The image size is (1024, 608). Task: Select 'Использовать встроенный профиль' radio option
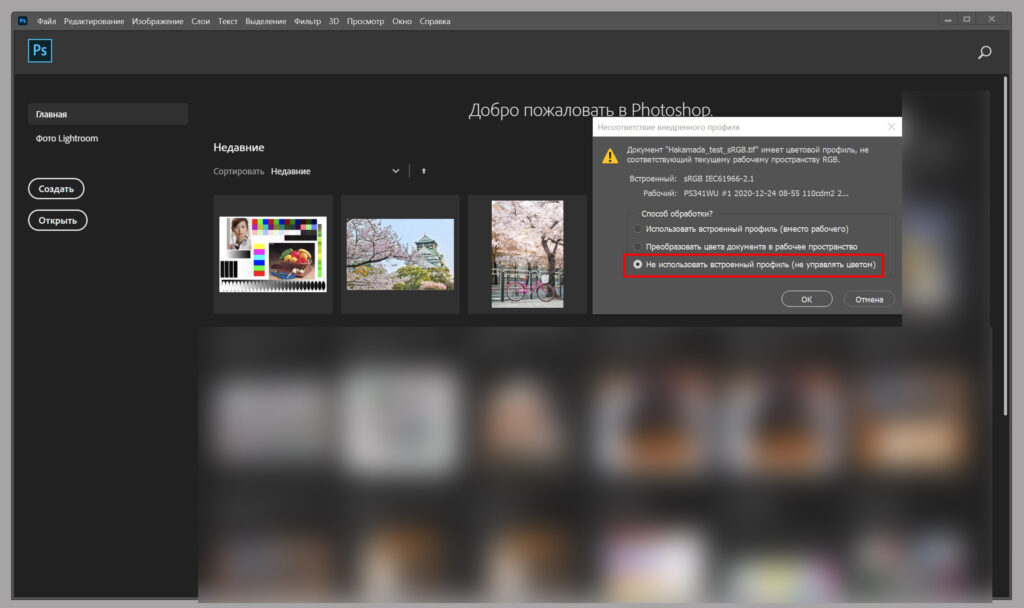[x=639, y=229]
